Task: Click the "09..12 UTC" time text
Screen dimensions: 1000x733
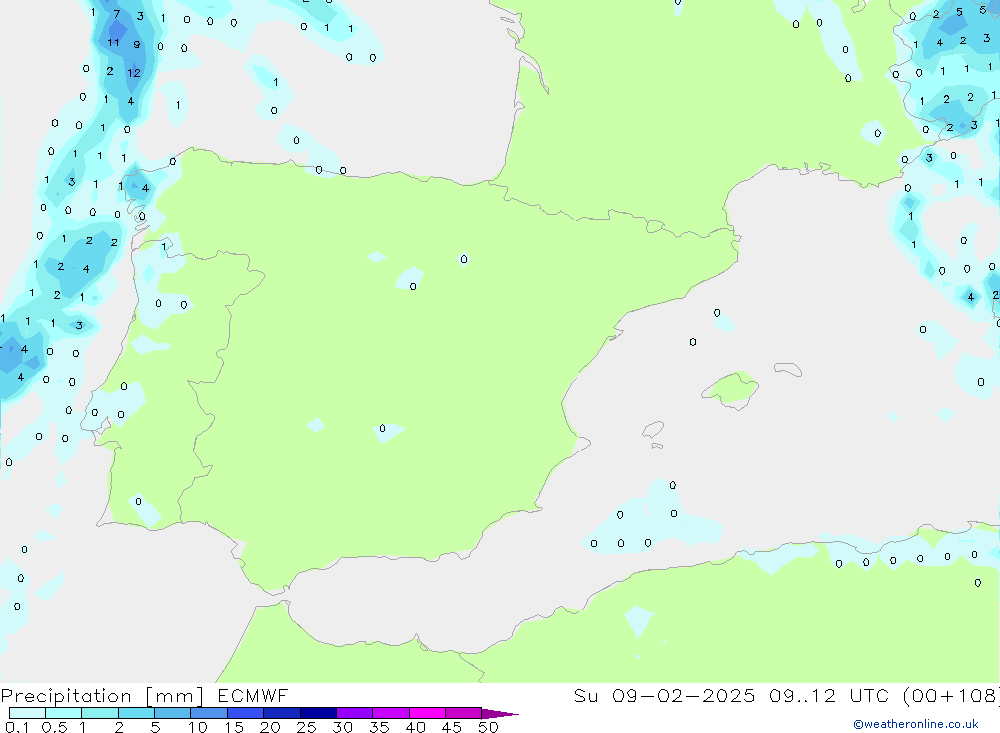Action: click(x=828, y=695)
